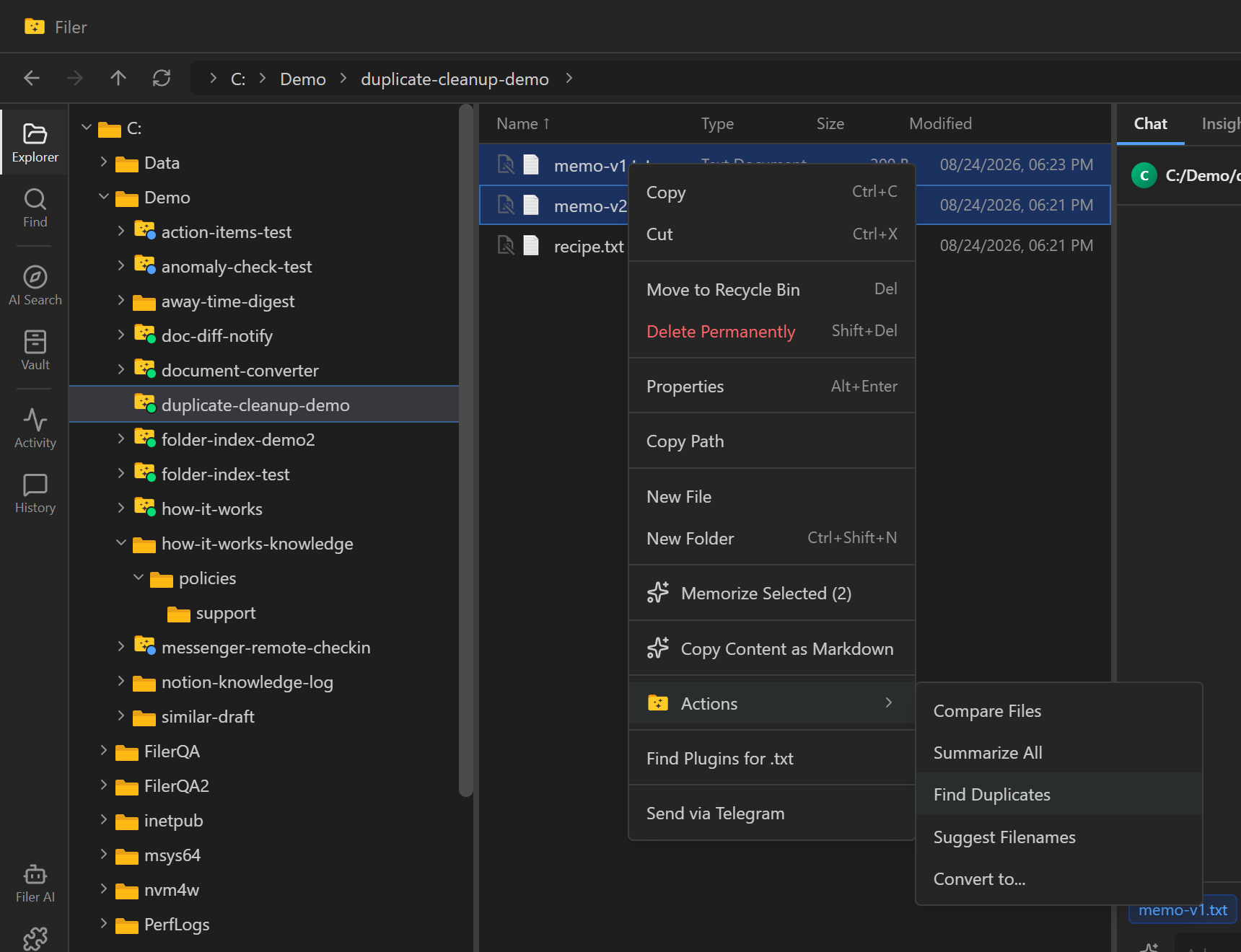
Task: Open AI Search from the sidebar
Action: pyautogui.click(x=35, y=286)
